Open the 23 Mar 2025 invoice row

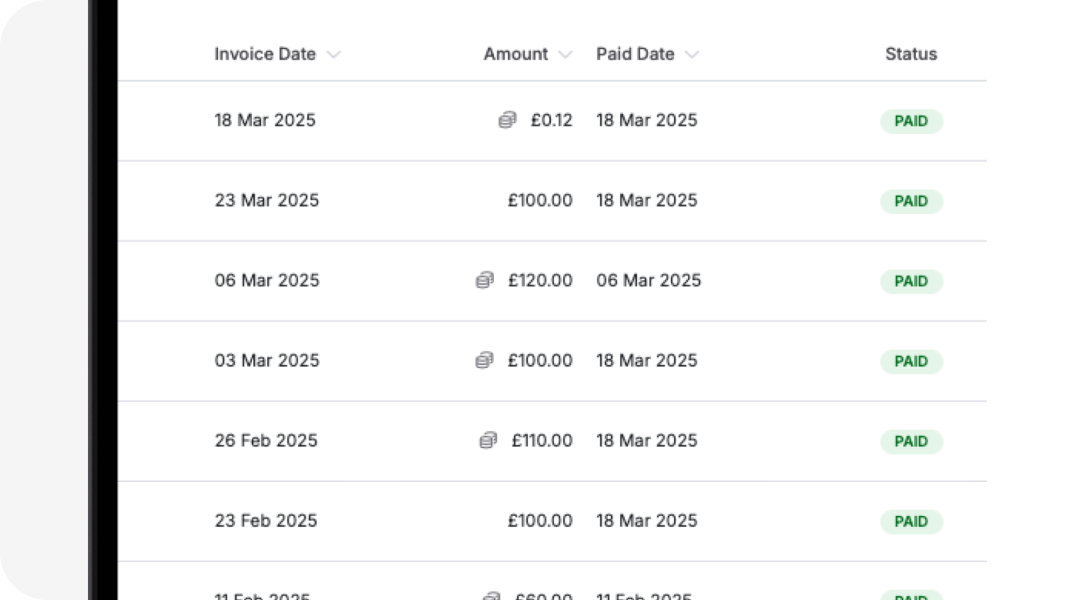point(267,200)
